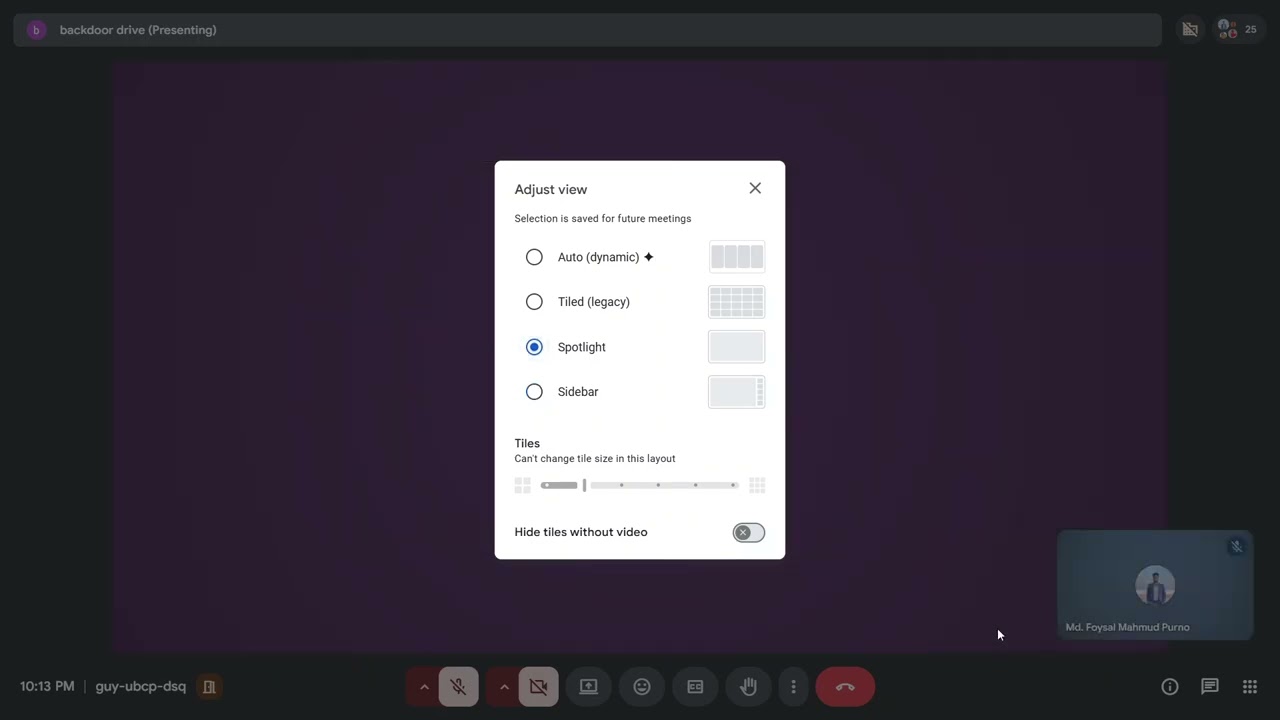Click the fewer tiles icon beside slider
This screenshot has width=1280, height=720.
(522, 485)
